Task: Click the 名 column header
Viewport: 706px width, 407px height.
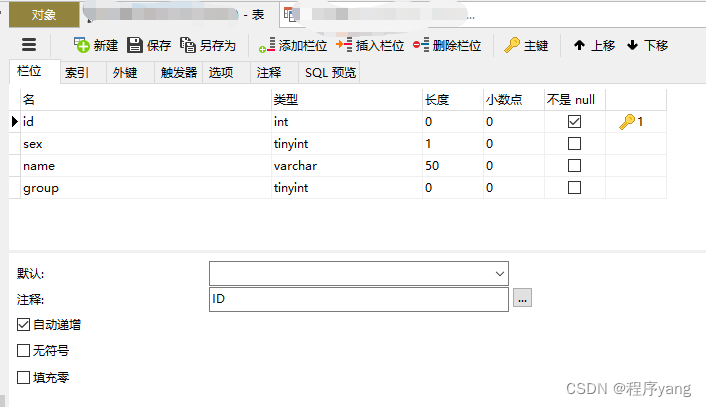Action: (x=146, y=99)
